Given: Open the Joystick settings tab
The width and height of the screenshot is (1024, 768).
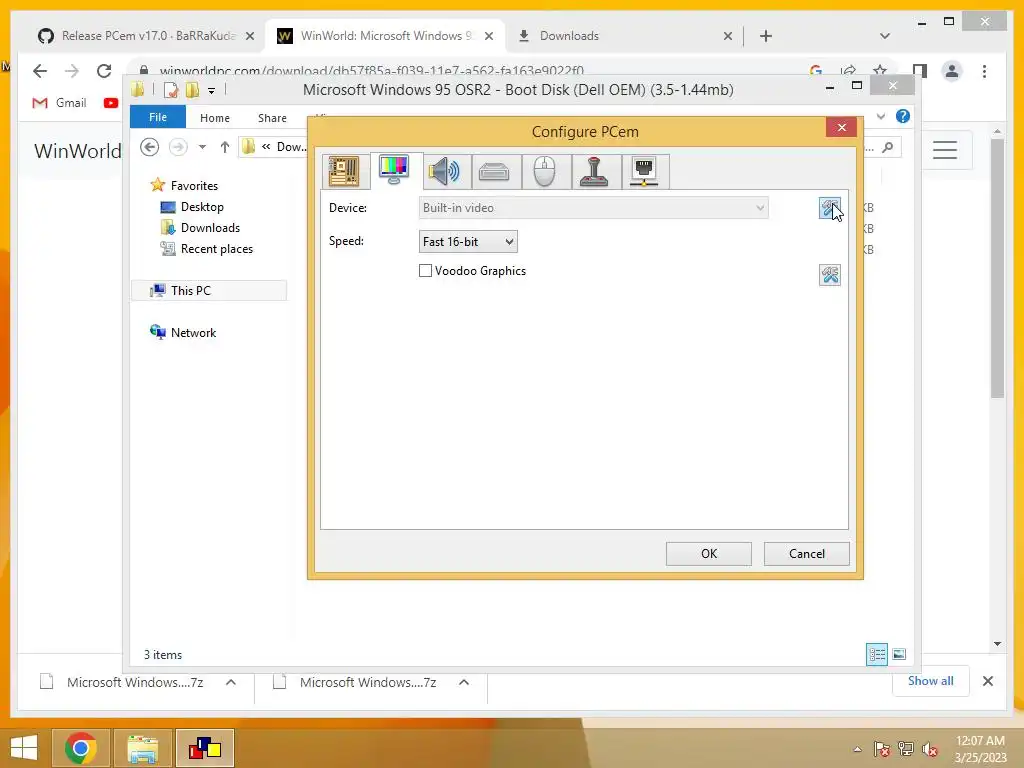Looking at the screenshot, I should tap(595, 172).
